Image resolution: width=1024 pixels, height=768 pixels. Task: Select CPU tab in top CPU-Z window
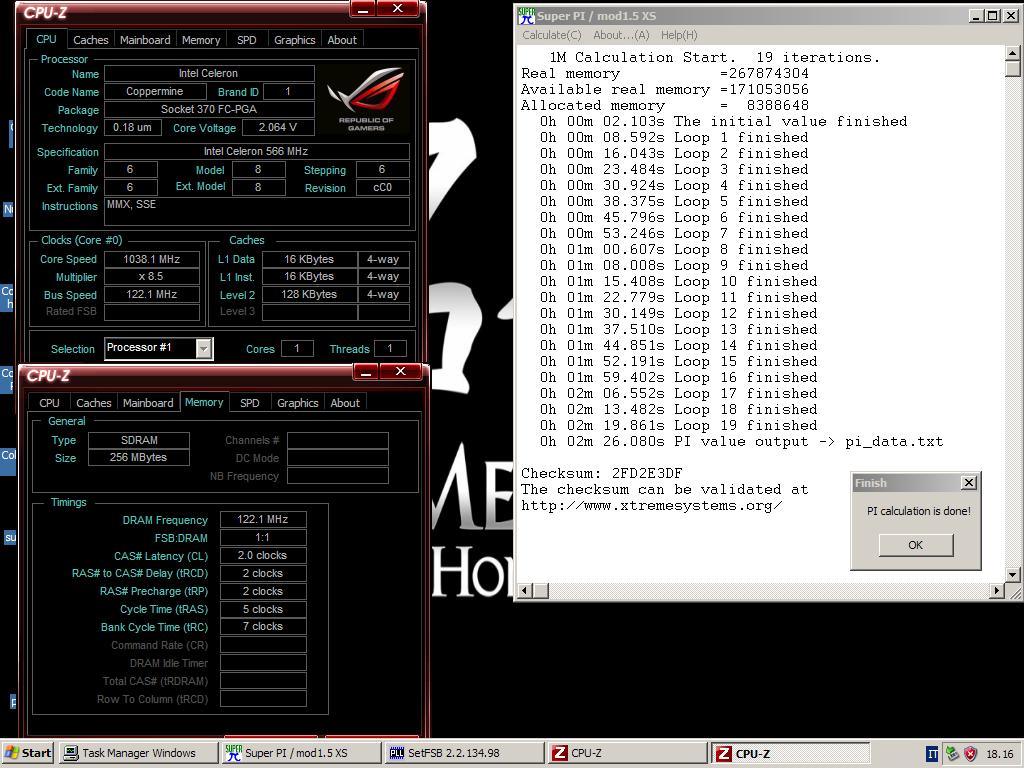click(46, 39)
